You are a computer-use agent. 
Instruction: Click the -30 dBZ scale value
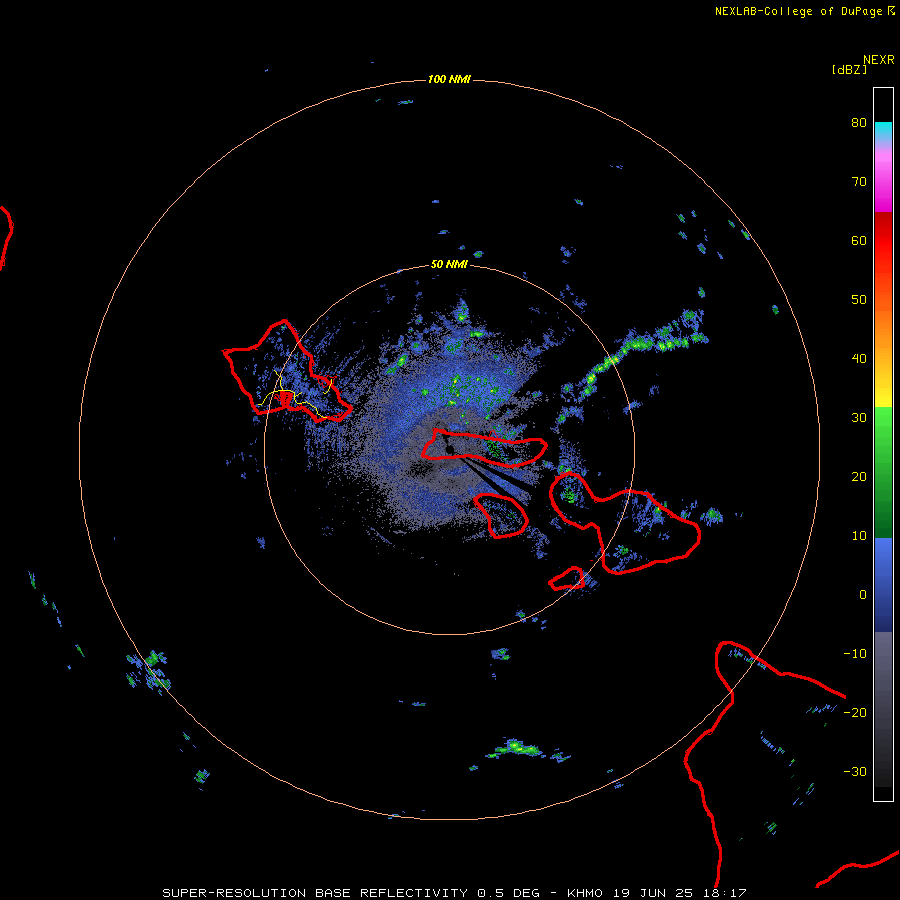[855, 772]
